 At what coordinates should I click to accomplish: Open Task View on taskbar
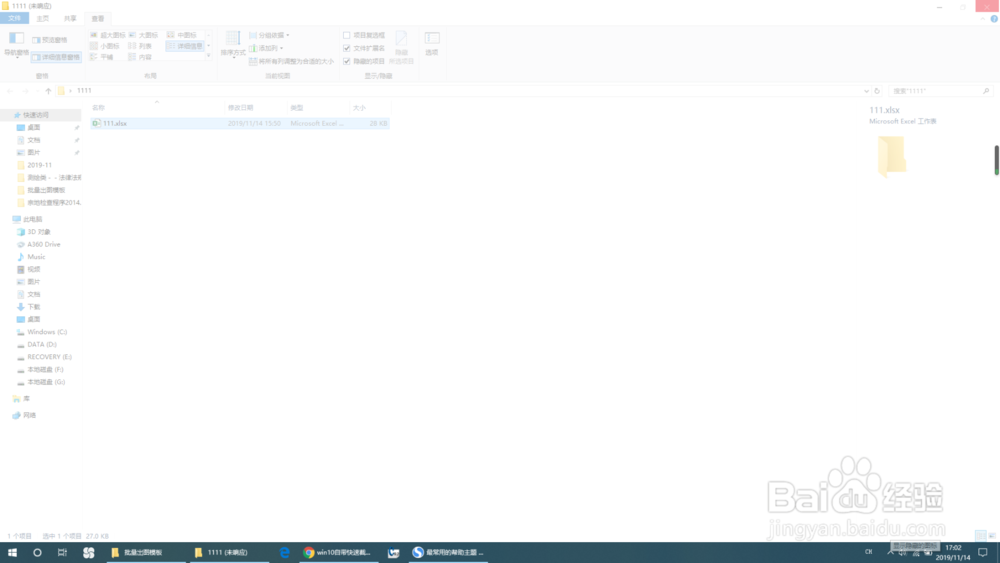pyautogui.click(x=62, y=552)
